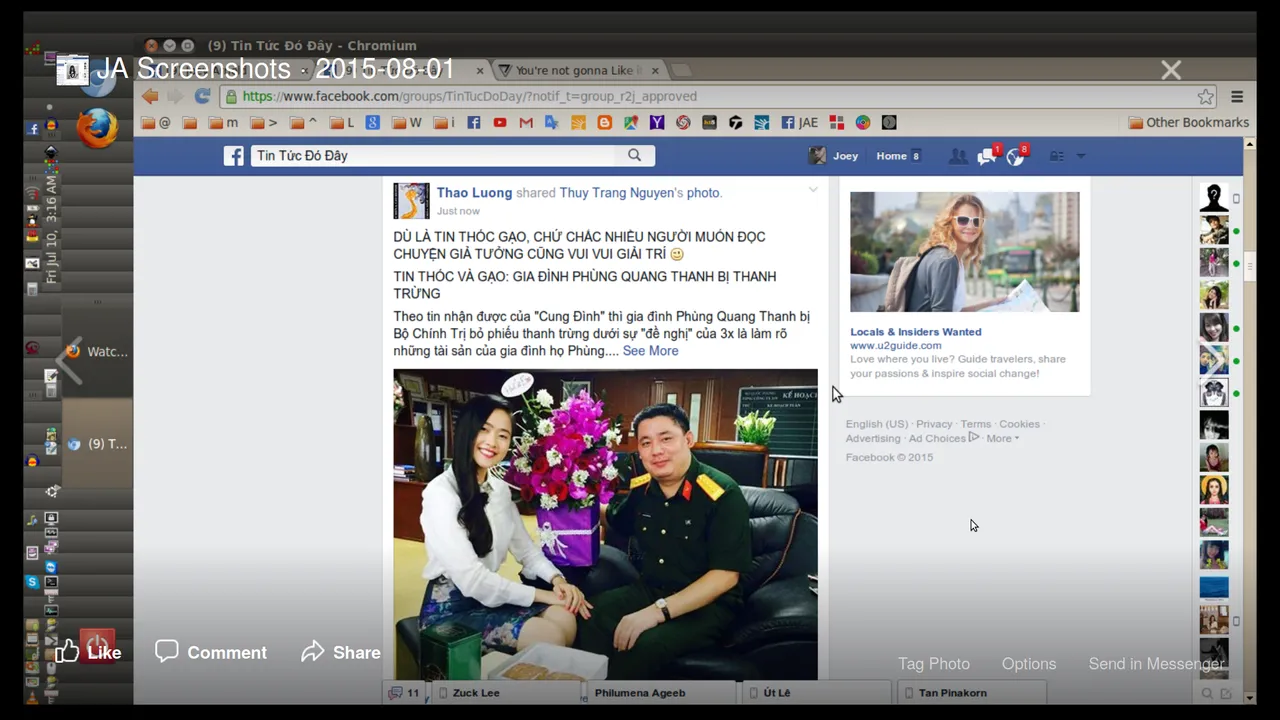
Task: Click the Google Translate bookmark icon
Action: tap(552, 122)
